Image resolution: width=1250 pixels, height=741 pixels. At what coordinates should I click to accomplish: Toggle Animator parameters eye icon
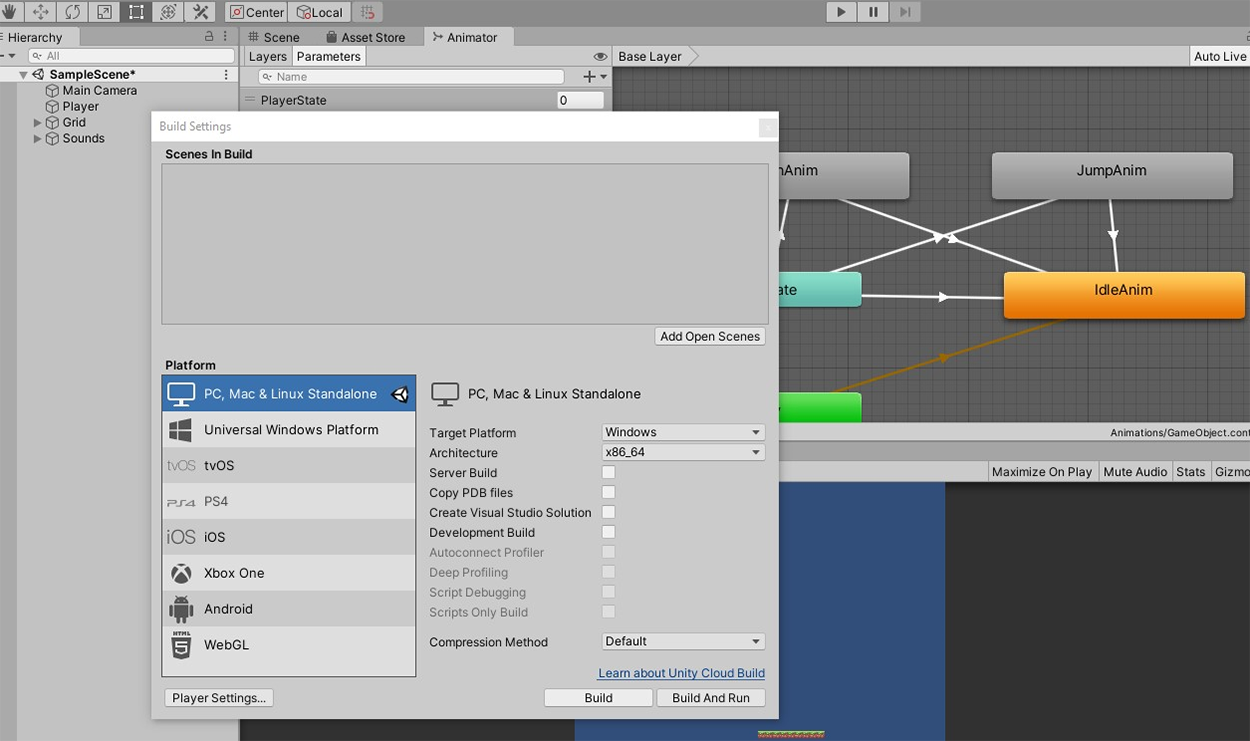(600, 57)
